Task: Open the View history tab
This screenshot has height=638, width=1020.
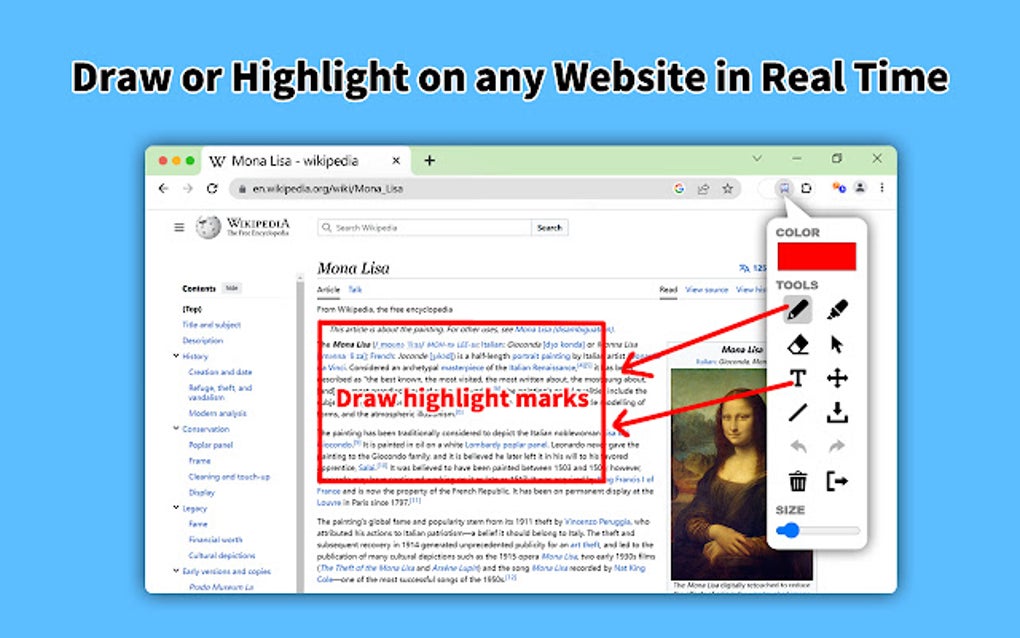Action: click(x=752, y=289)
